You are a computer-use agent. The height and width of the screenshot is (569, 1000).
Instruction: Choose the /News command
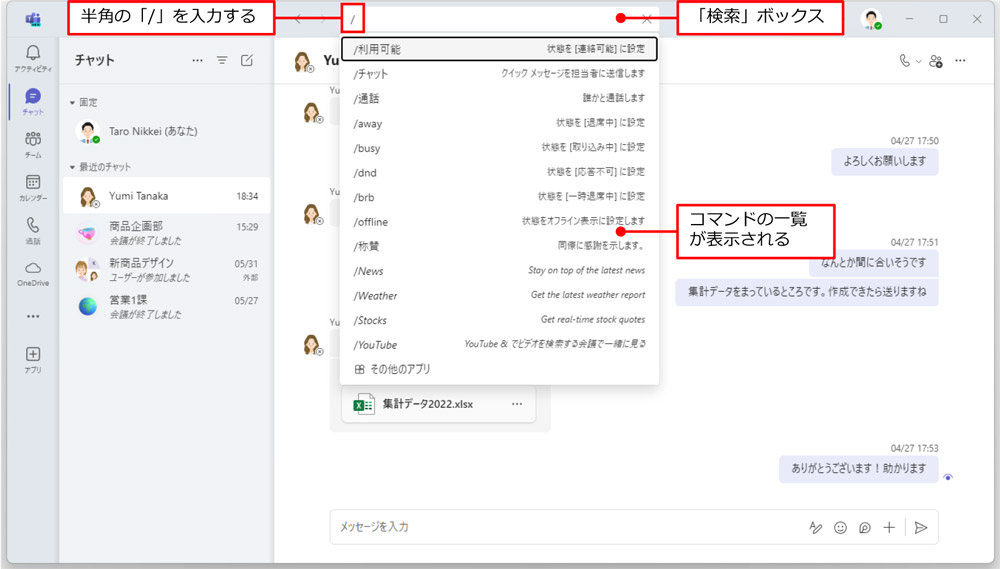click(499, 271)
